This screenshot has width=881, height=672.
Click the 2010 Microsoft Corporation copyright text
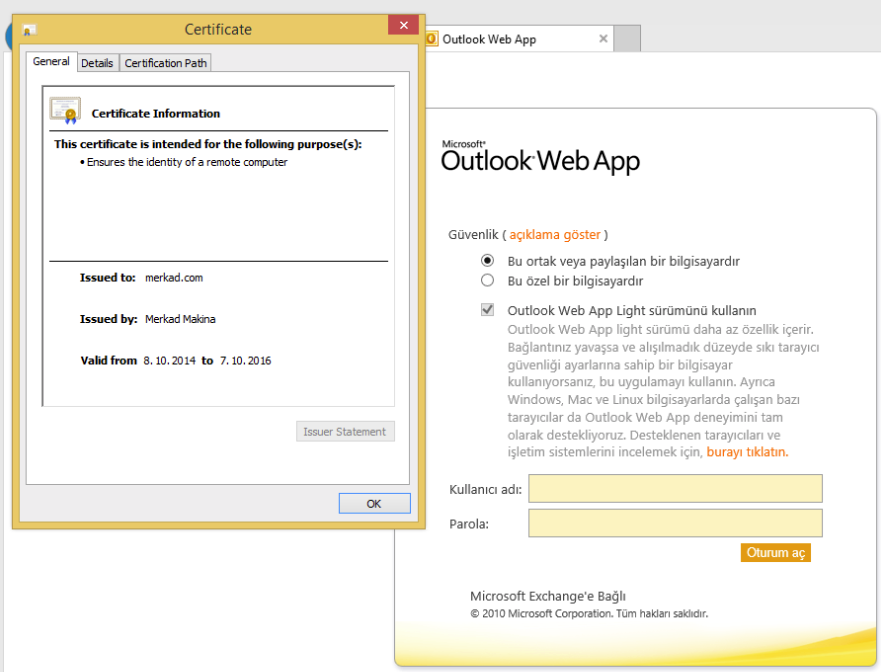point(589,614)
